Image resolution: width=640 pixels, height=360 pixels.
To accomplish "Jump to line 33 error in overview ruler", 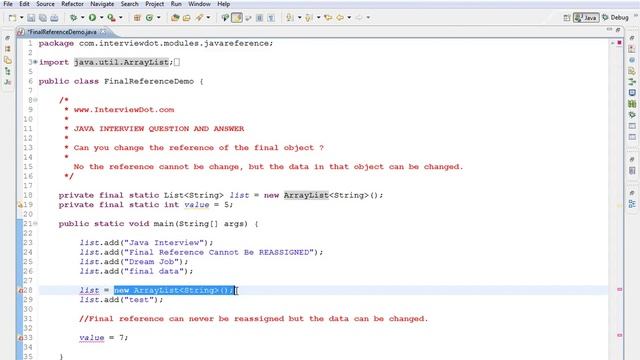I will [x=619, y=335].
